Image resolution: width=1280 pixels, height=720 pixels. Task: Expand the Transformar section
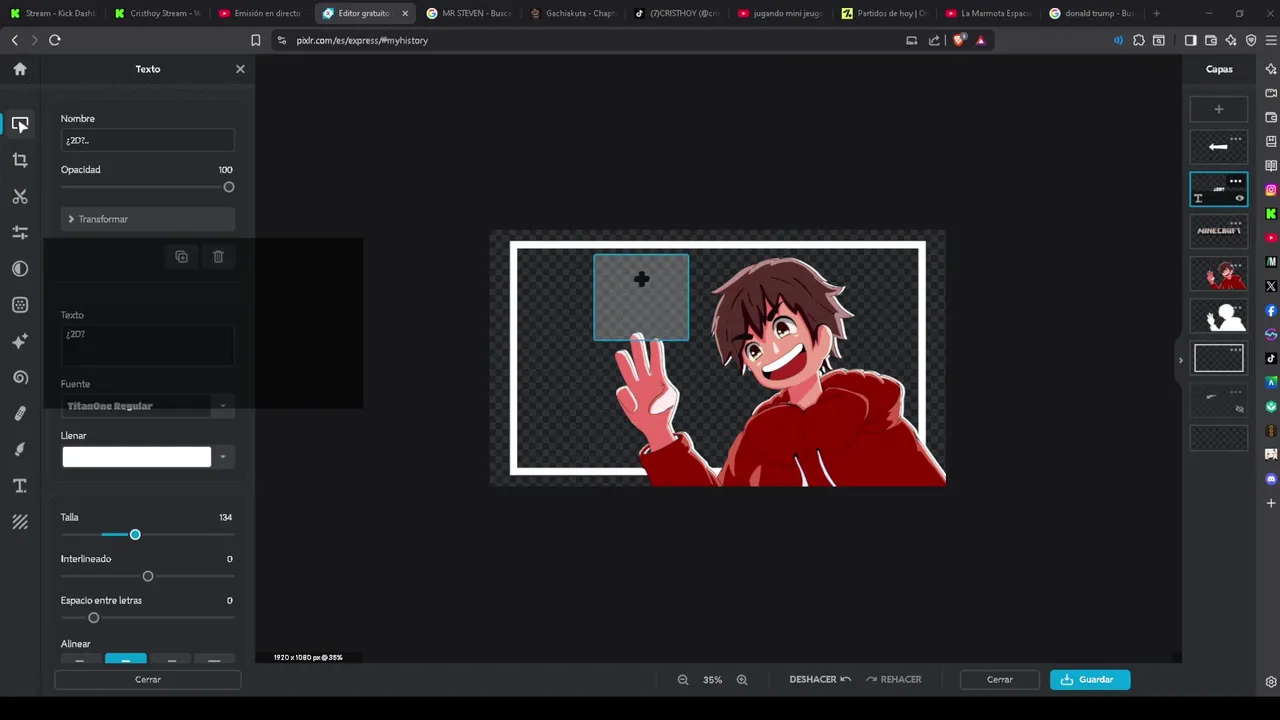[x=148, y=219]
